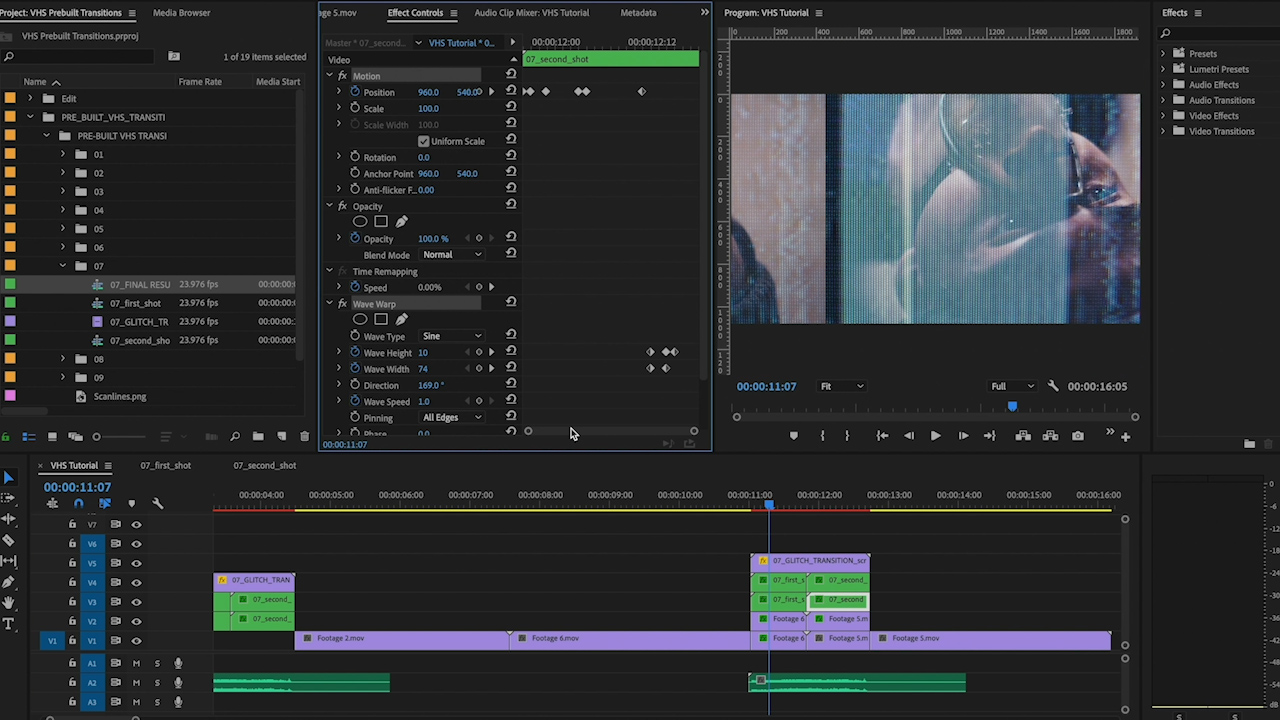Toggle the Wave Height animation stopwatch
This screenshot has height=720, width=1280.
coord(355,352)
